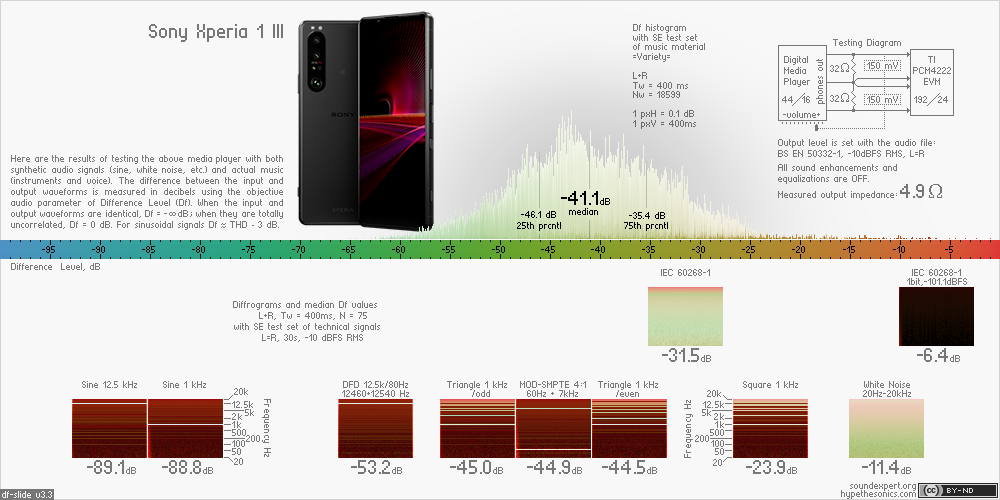Screen dimensions: 1000x500
Task: Click the 1 pxH = 0.1 dB text
Action: tap(662, 114)
